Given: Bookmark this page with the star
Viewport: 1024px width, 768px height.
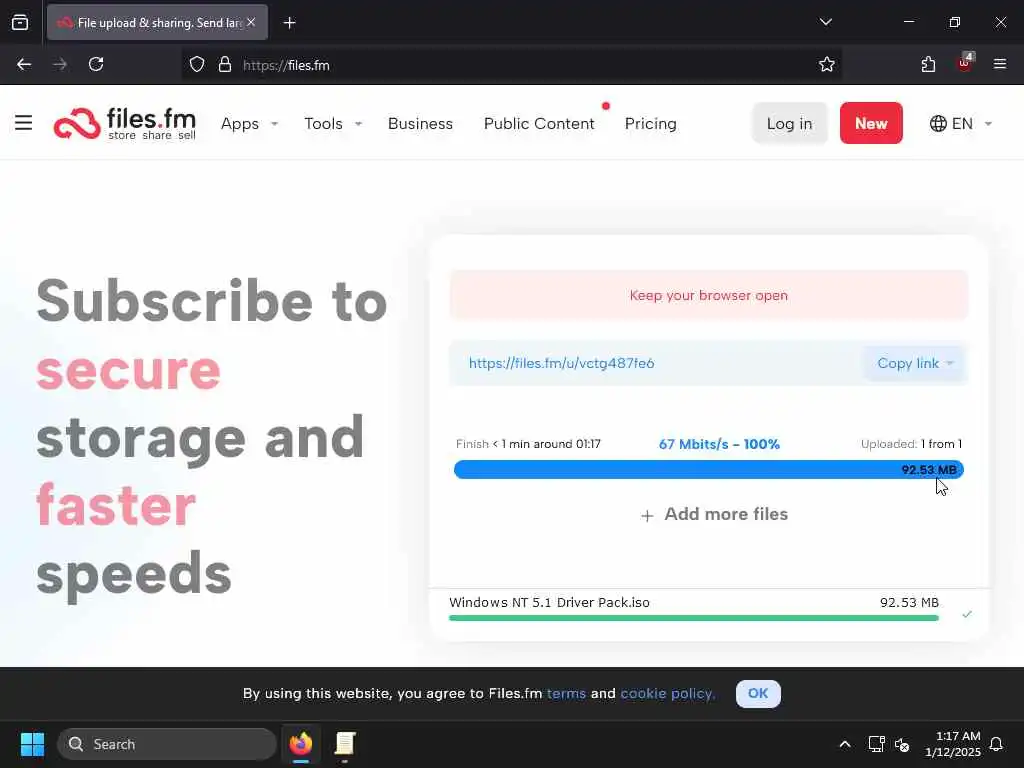Looking at the screenshot, I should click(x=826, y=65).
